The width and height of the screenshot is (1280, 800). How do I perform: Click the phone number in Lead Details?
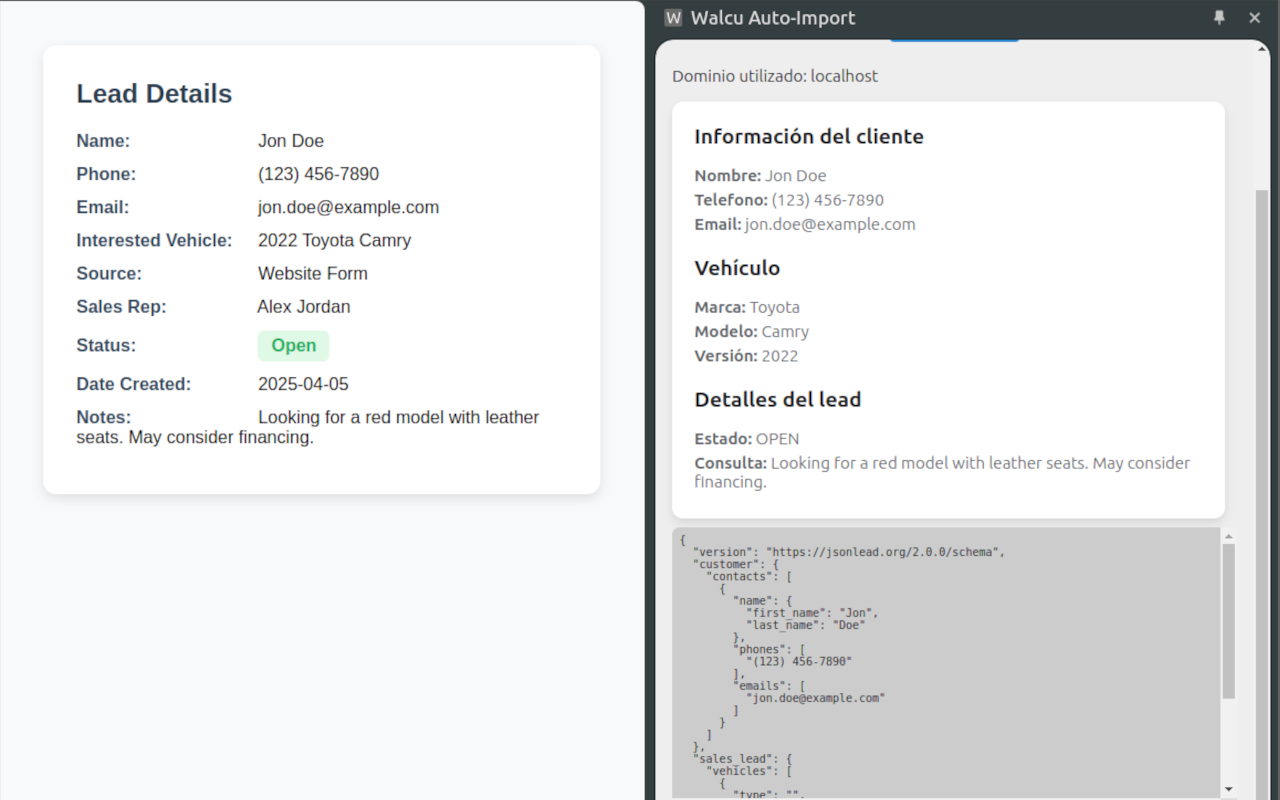[318, 175]
